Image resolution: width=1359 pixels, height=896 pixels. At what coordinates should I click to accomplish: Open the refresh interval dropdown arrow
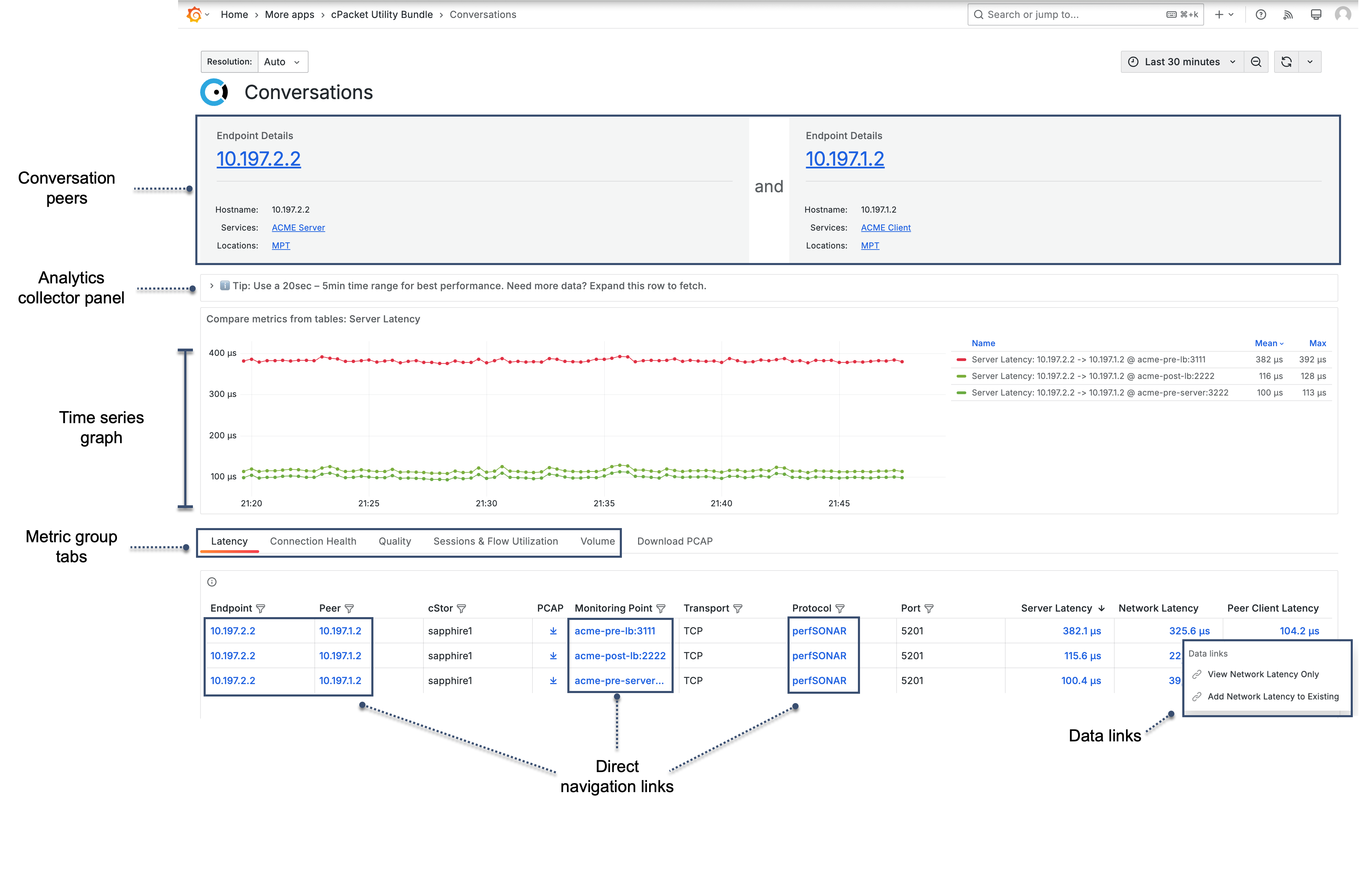[1310, 62]
